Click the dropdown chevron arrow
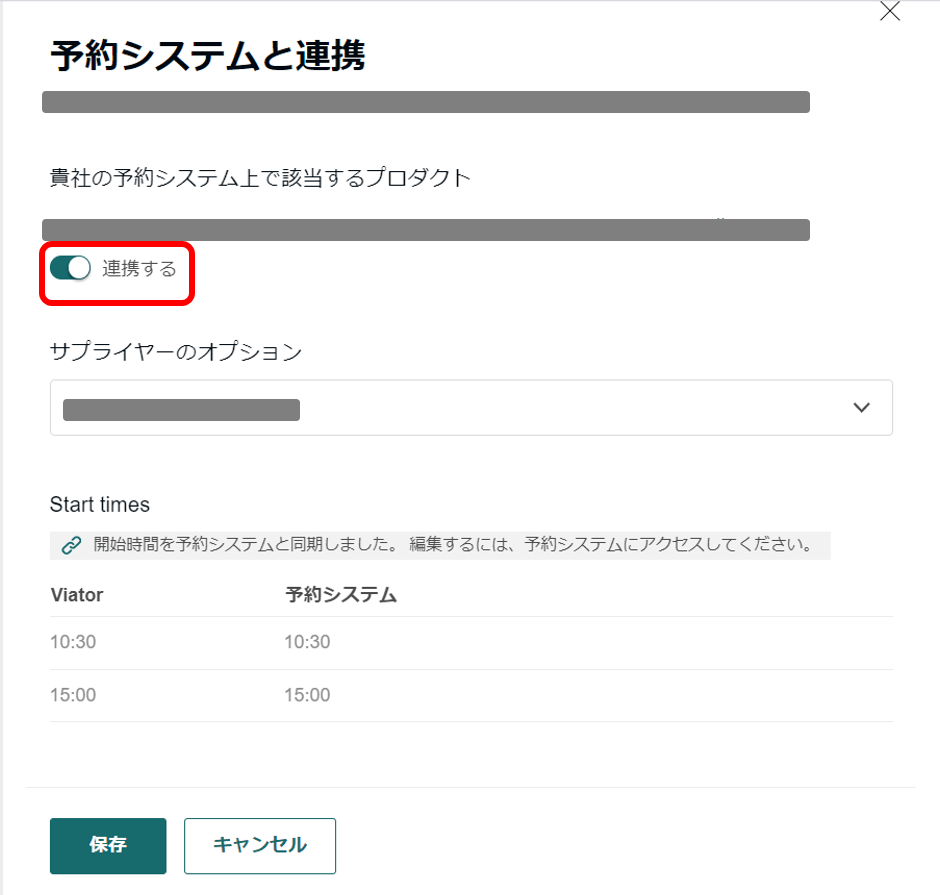This screenshot has height=895, width=940. [862, 408]
